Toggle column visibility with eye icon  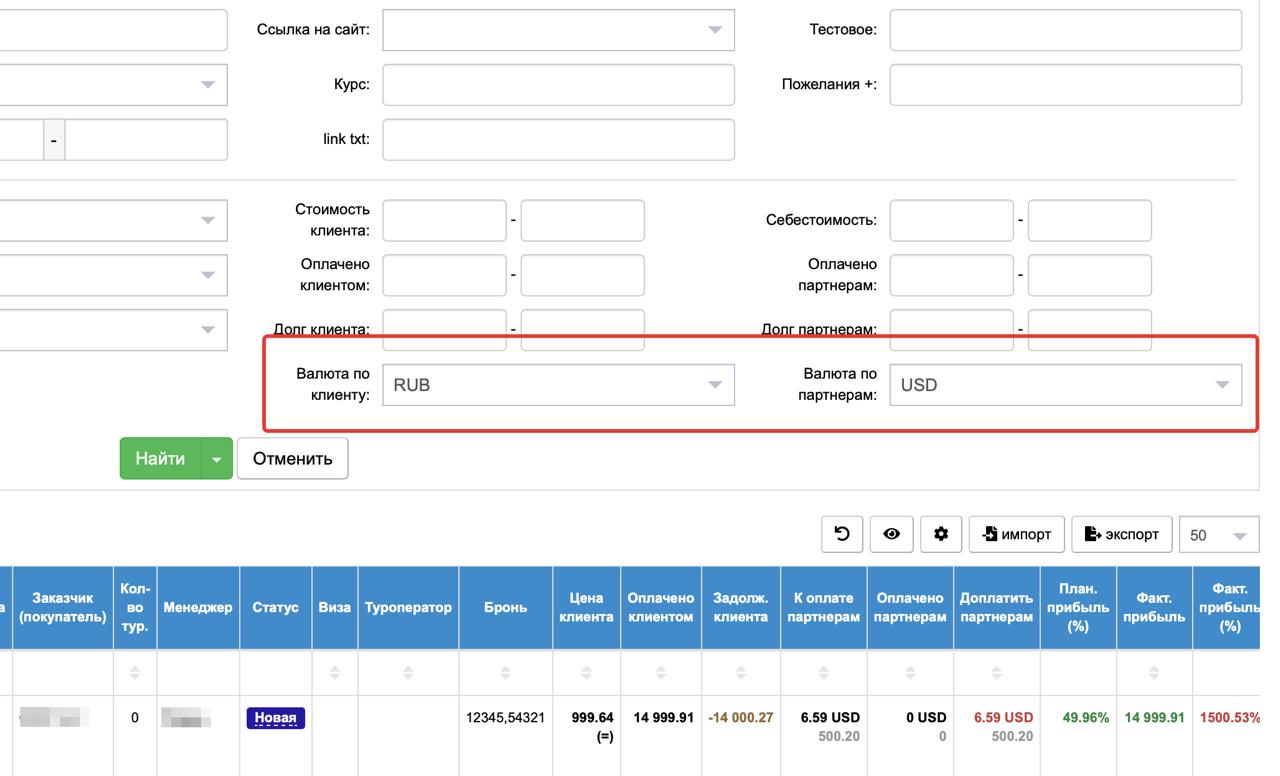(891, 534)
